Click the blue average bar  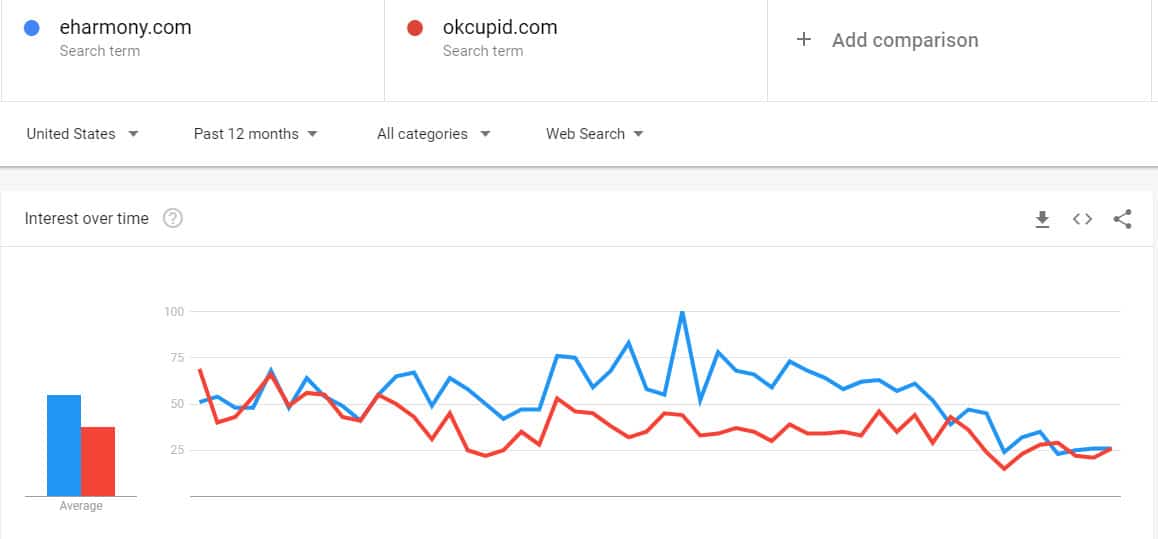[64, 445]
